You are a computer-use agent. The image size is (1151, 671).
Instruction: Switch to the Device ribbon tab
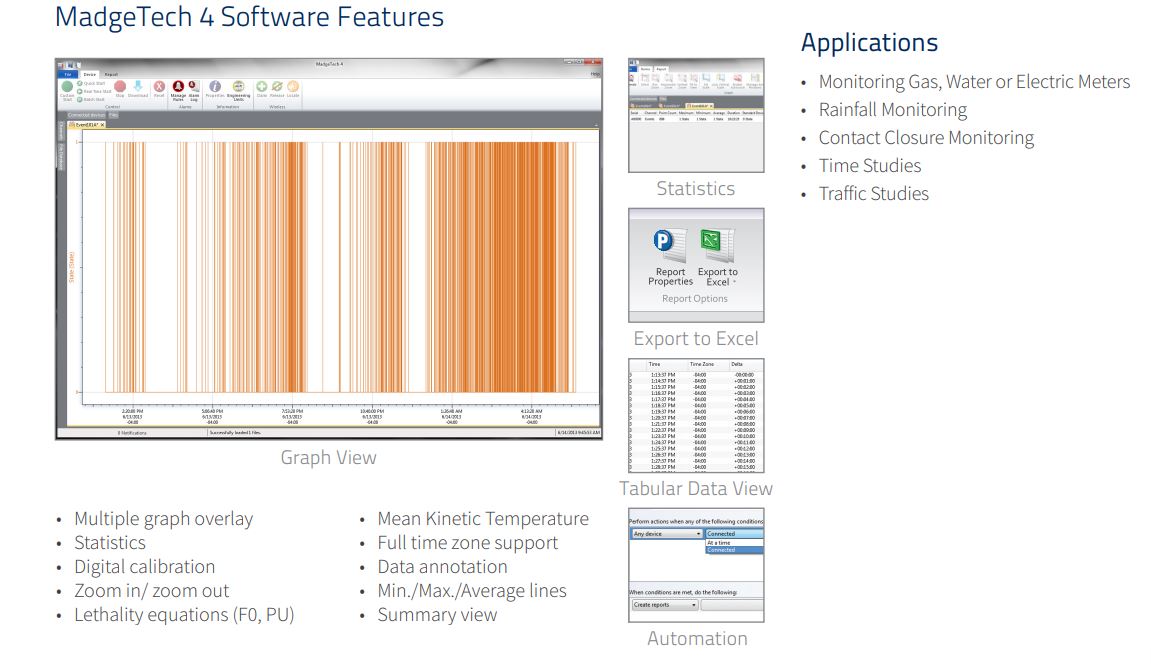point(90,75)
